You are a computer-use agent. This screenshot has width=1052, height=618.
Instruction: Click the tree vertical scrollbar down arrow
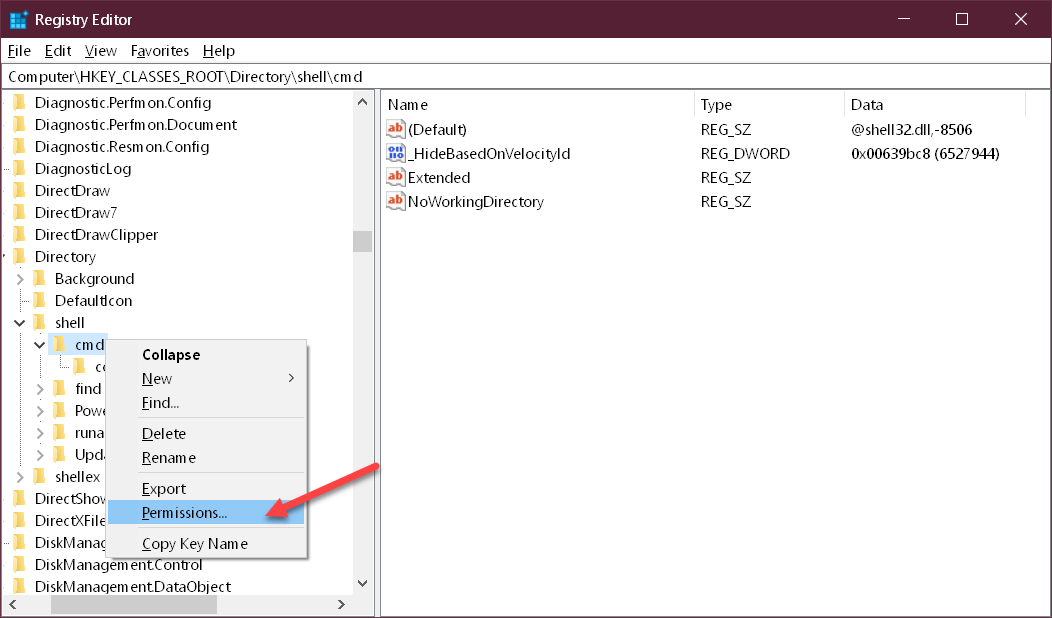(x=362, y=584)
